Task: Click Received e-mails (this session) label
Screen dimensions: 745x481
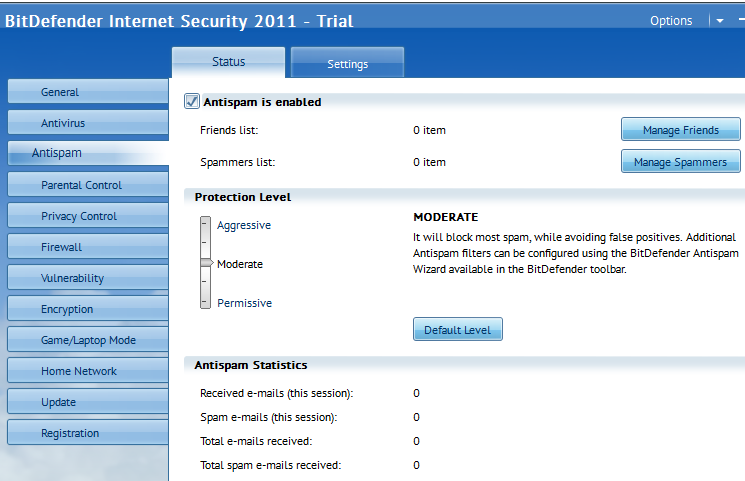Action: 277,394
